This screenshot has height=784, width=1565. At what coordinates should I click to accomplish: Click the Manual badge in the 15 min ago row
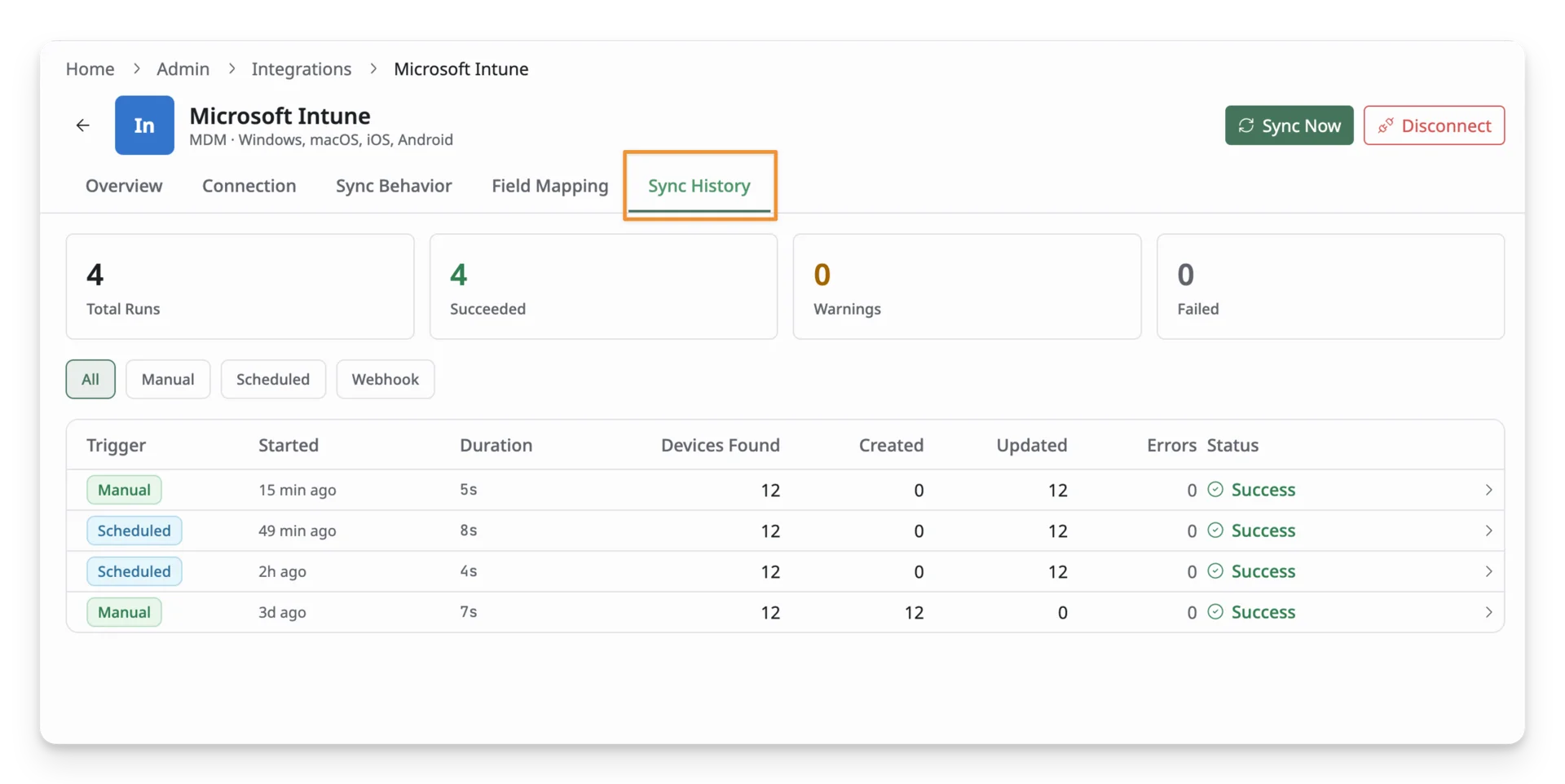(x=124, y=490)
